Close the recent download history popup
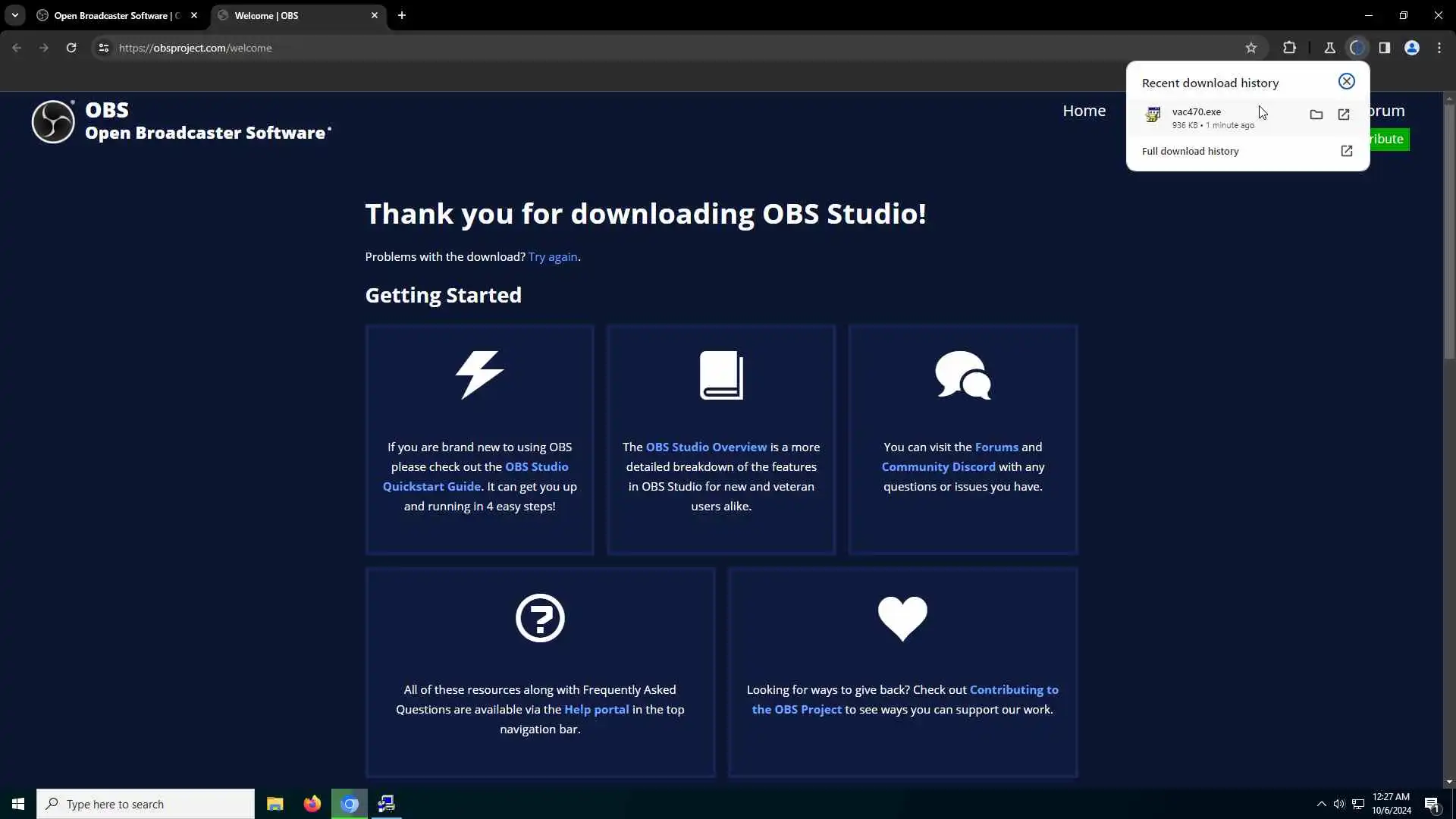Image resolution: width=1456 pixels, height=819 pixels. [1346, 81]
